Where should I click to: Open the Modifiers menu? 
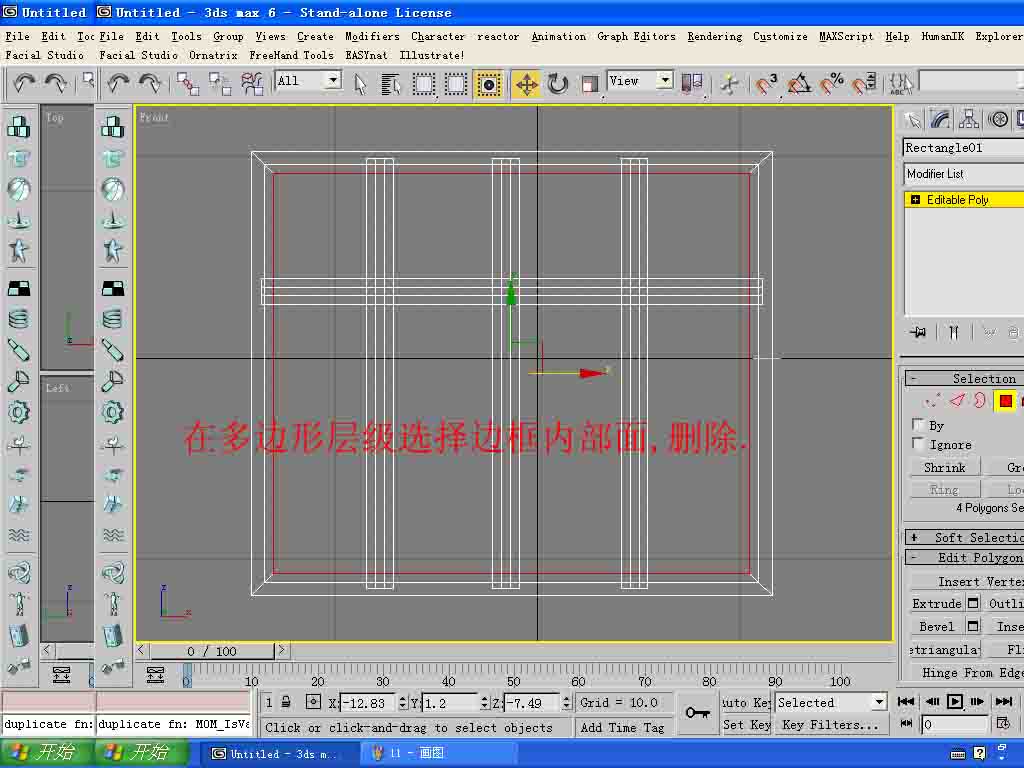pos(372,37)
